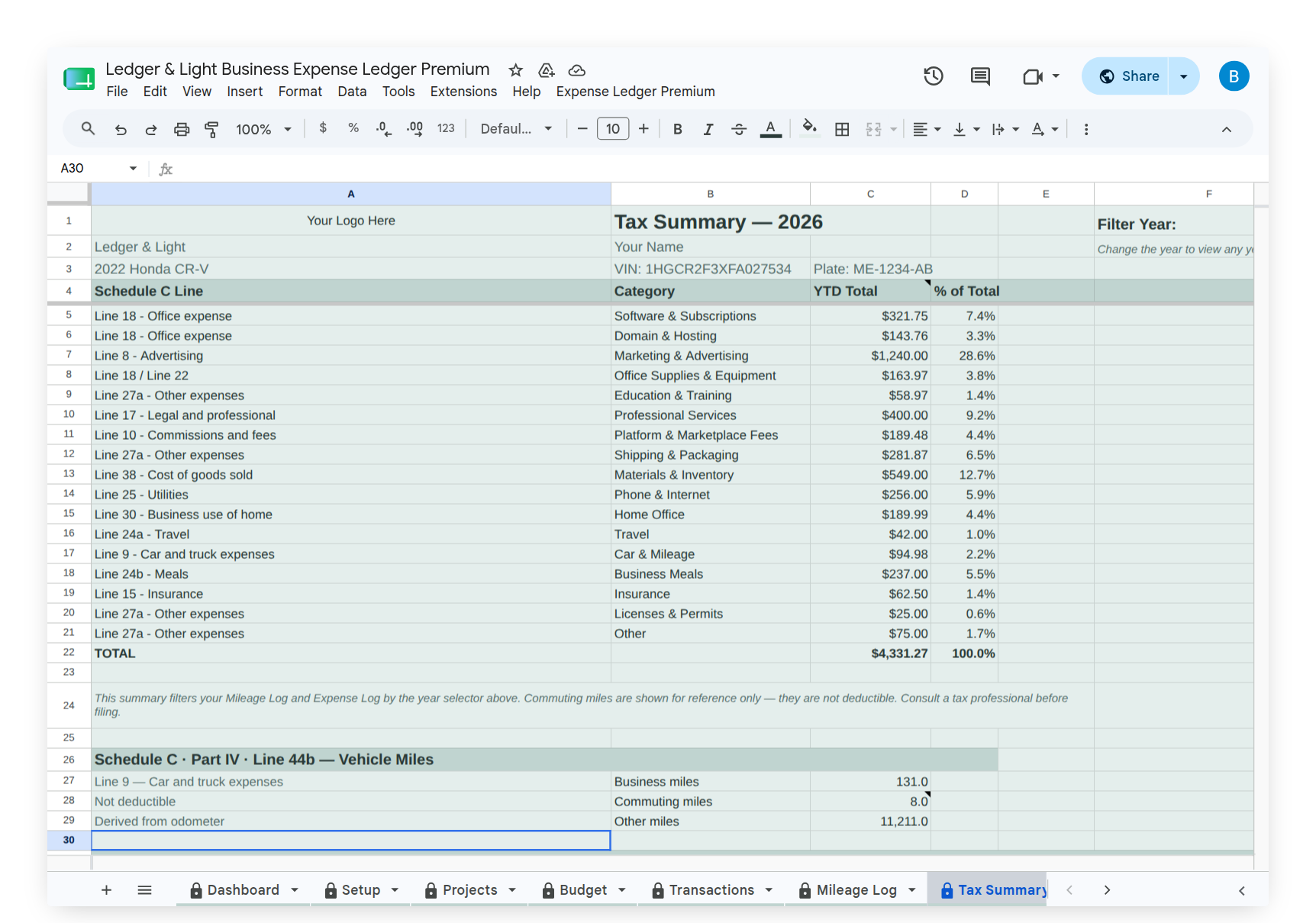
Task: Switch to the Projects tab
Action: pos(469,890)
